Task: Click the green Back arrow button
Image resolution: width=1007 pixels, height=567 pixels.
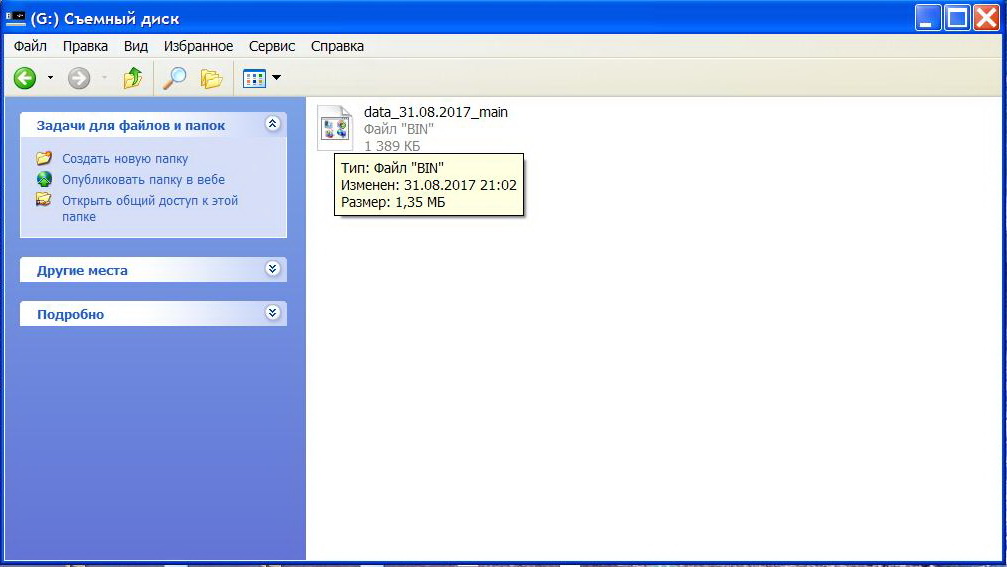Action: 25,78
